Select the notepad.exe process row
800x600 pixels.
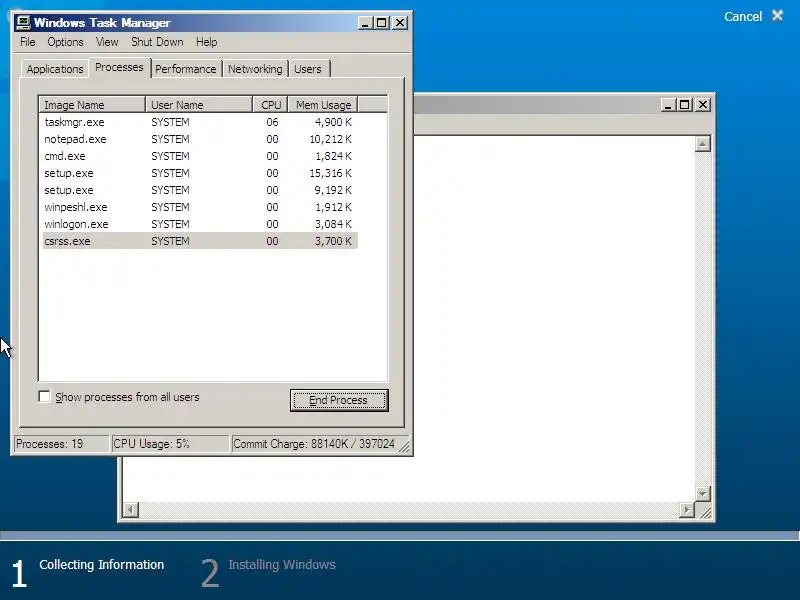200,139
